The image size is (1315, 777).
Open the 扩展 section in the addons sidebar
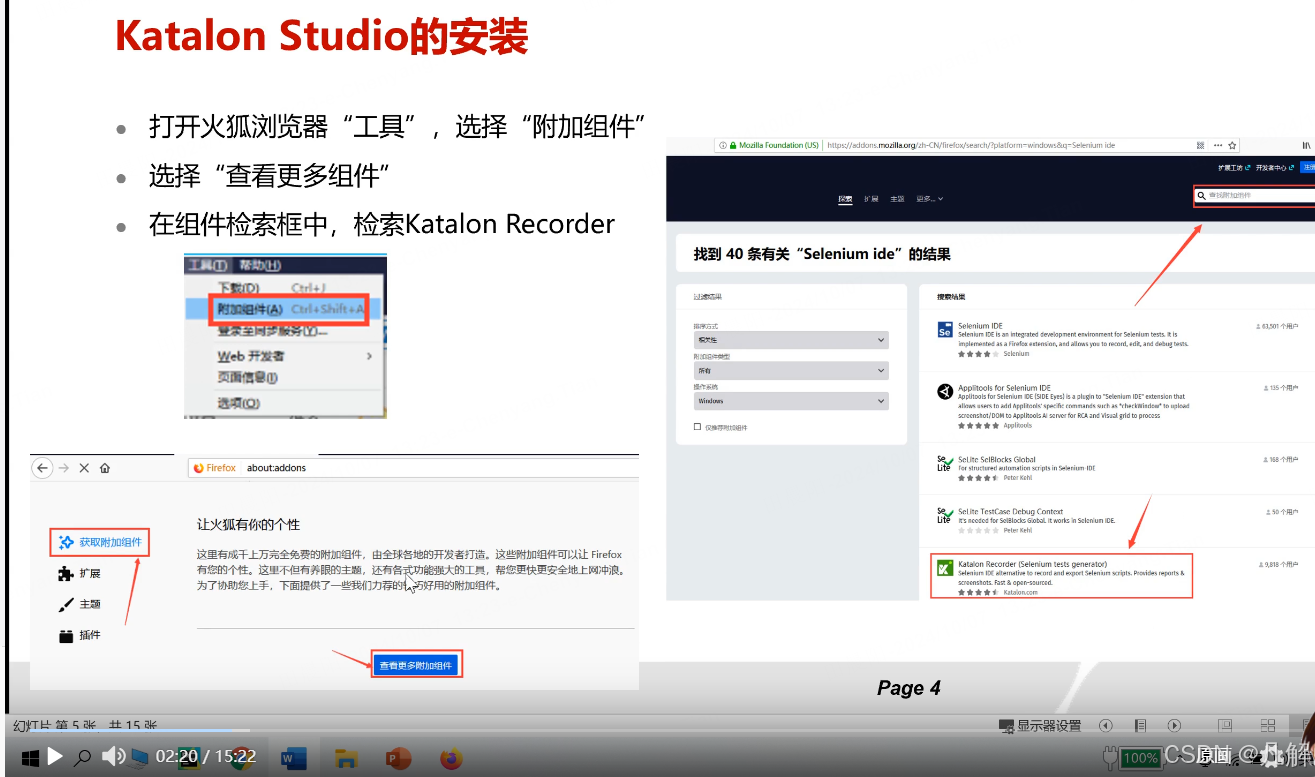(88, 573)
